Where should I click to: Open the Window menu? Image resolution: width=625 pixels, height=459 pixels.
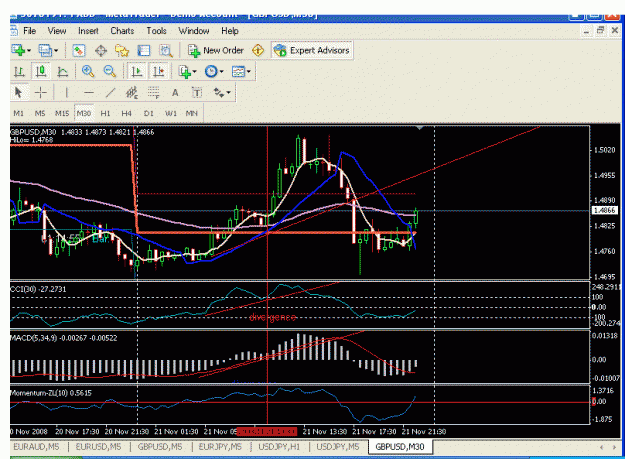pyautogui.click(x=194, y=31)
